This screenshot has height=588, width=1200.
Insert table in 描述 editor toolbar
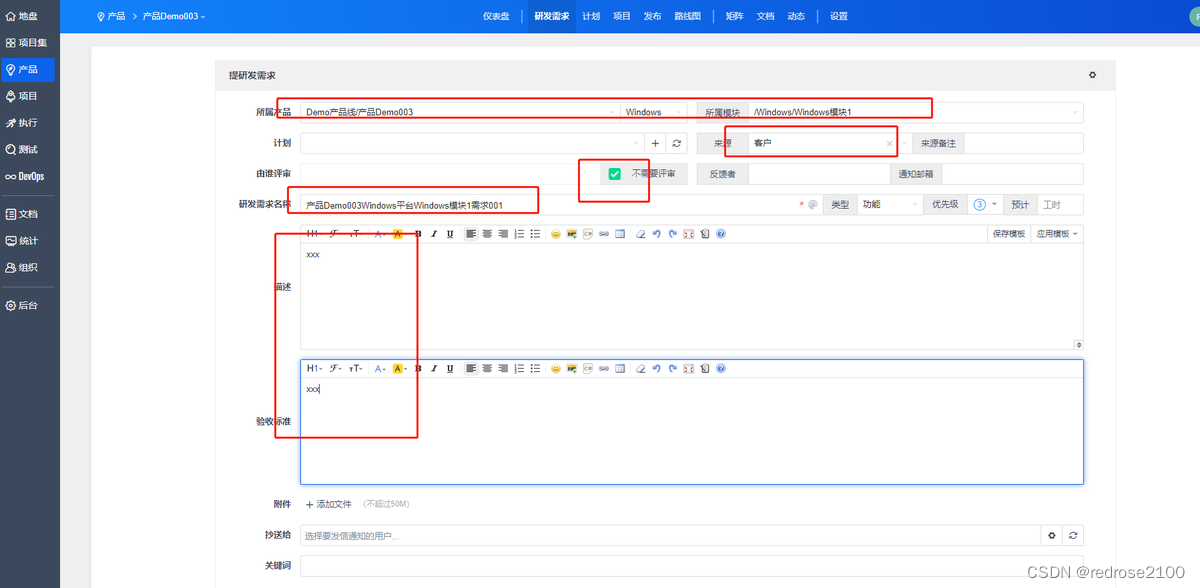(620, 233)
